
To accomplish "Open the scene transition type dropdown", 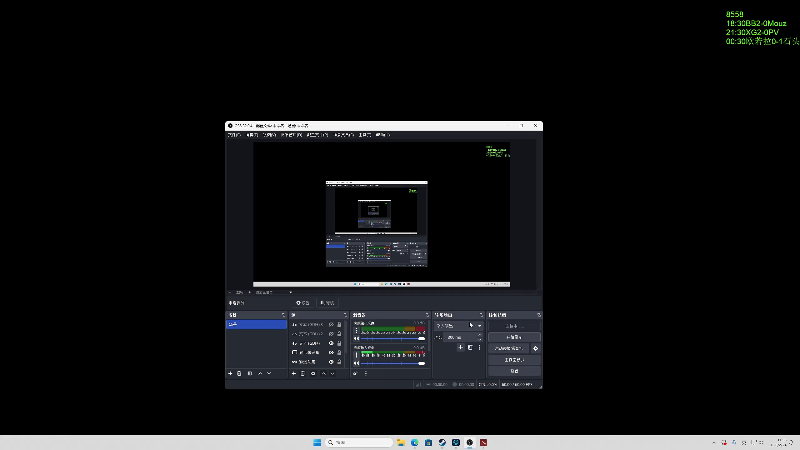I will [x=458, y=326].
